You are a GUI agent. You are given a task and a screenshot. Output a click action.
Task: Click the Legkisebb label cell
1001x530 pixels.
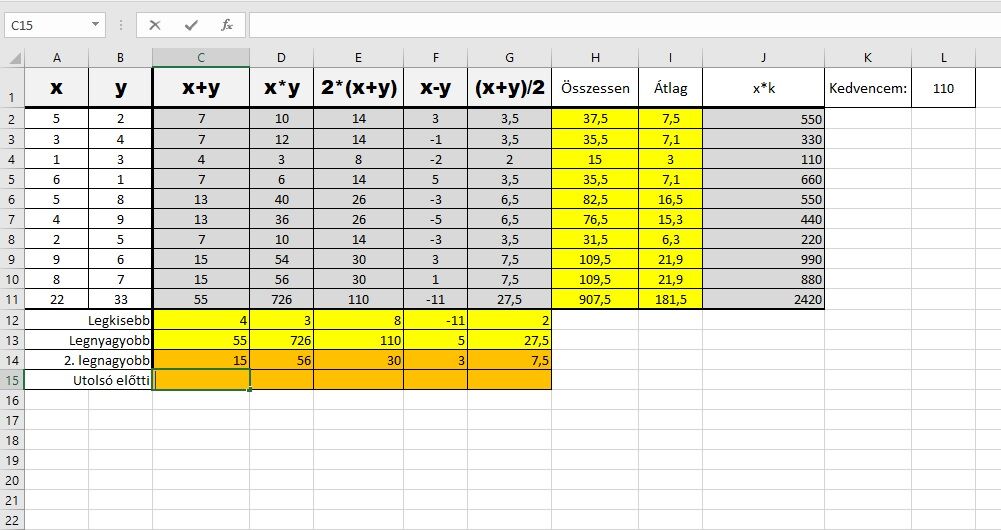[x=88, y=320]
